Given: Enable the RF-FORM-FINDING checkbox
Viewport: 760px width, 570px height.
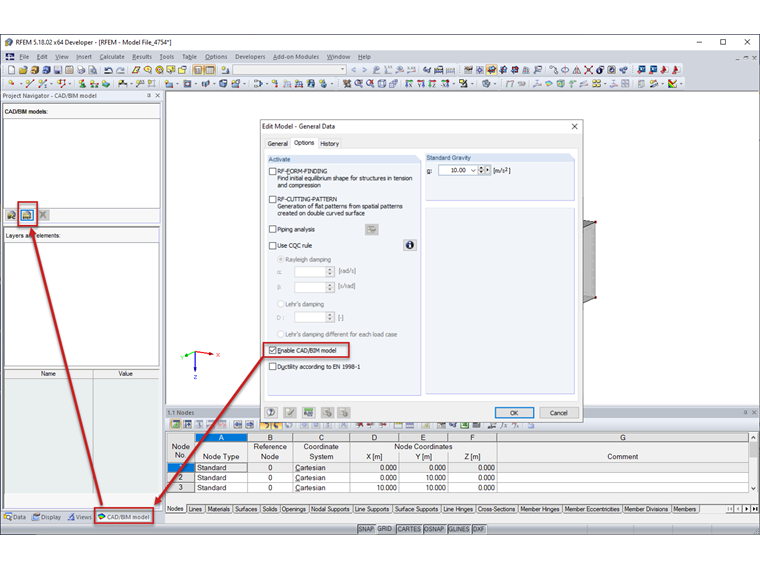Looking at the screenshot, I should click(x=272, y=171).
